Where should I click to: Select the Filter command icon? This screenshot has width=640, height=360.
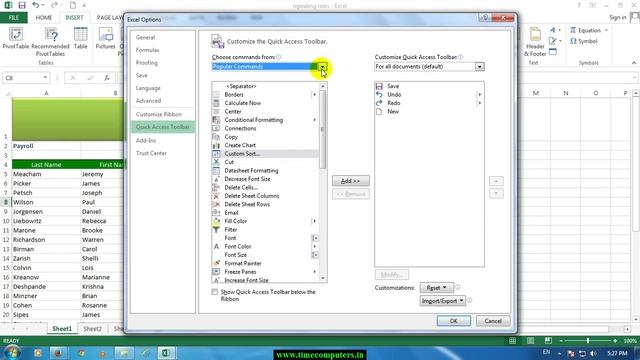(x=216, y=229)
